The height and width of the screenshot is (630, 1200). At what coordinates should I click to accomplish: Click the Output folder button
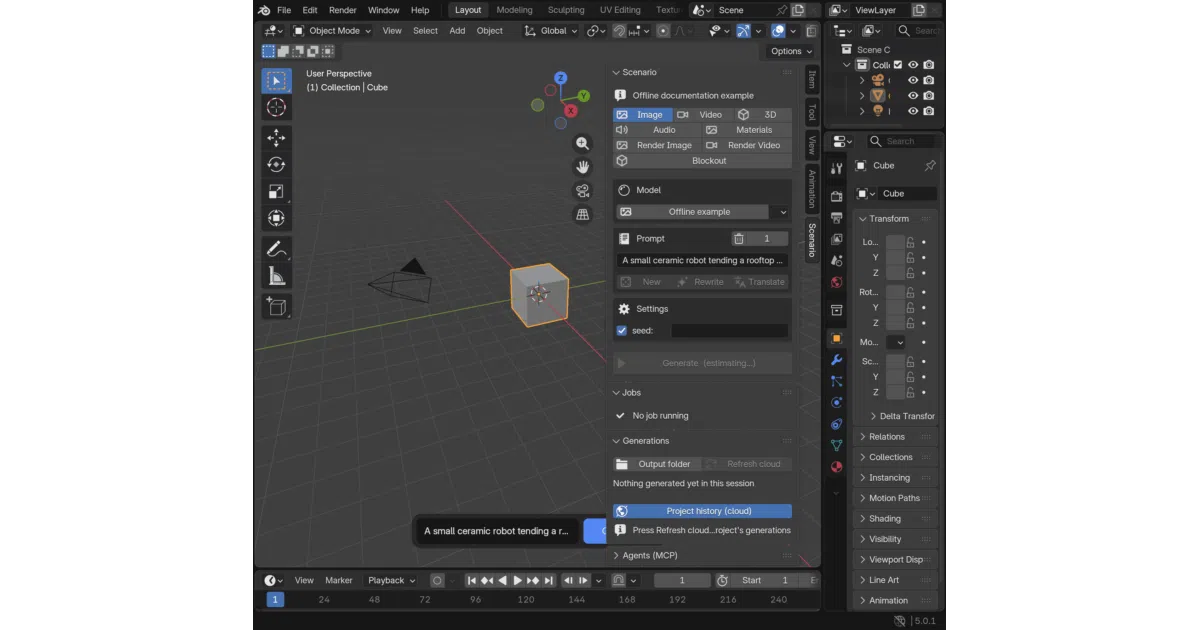656,464
